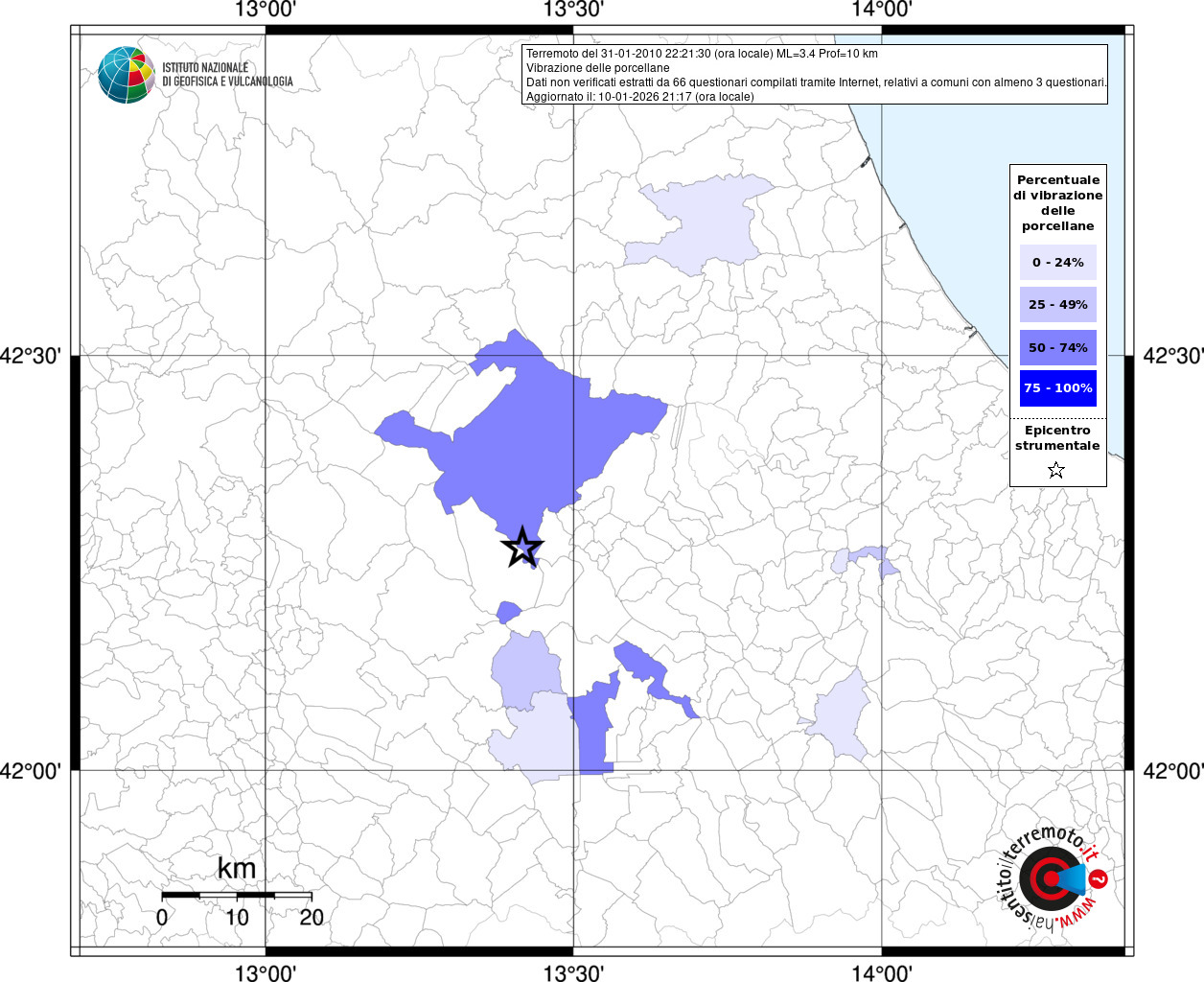1204x982 pixels.
Task: Select the 50 - 74% legend swatch
Action: (1058, 347)
